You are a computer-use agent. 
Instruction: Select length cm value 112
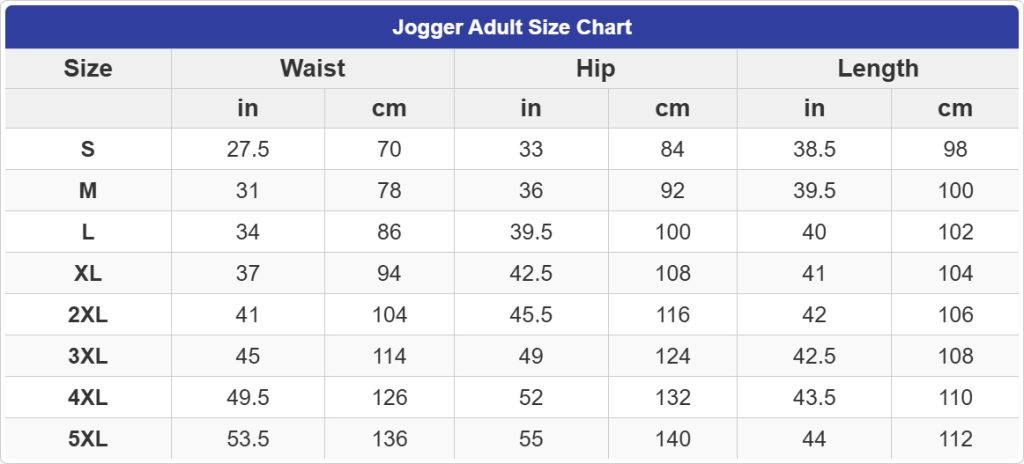click(x=955, y=438)
